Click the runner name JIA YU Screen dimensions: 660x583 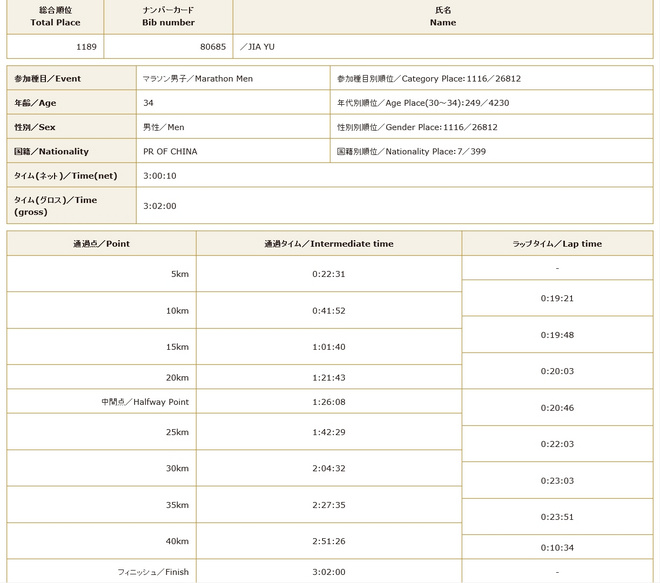261,46
